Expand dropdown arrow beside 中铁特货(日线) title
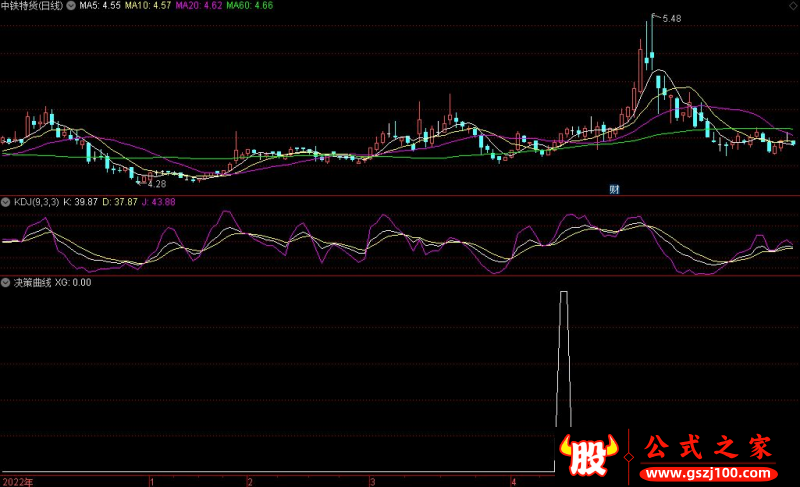 [69, 6]
